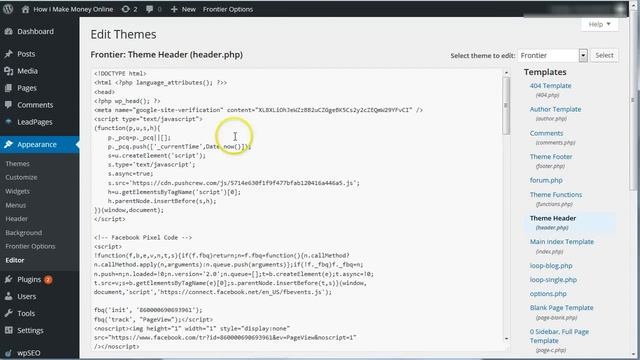Open the Theme Functions file
The height and width of the screenshot is (360, 640).
pos(556,195)
